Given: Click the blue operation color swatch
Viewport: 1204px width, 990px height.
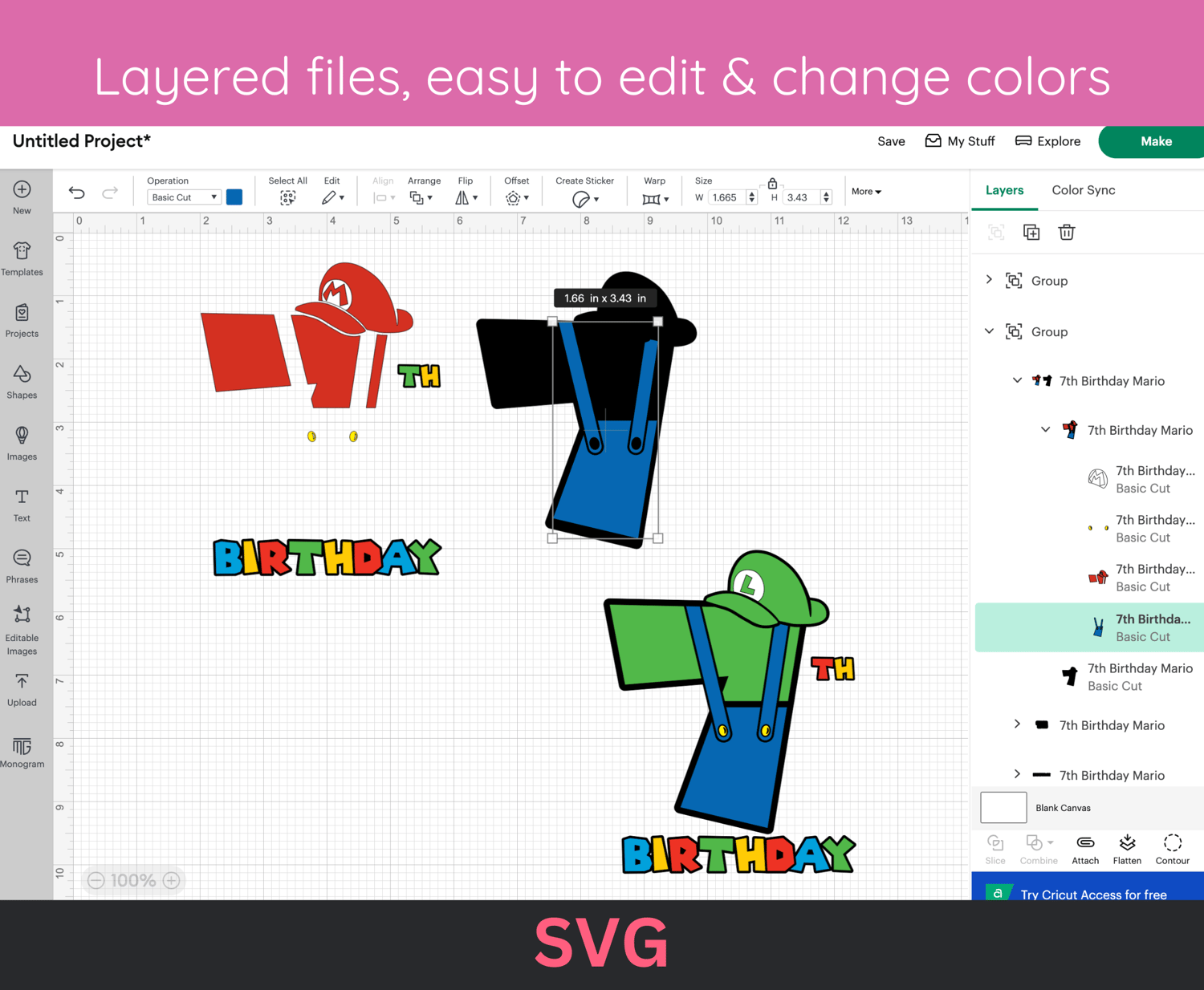Looking at the screenshot, I should coord(234,197).
